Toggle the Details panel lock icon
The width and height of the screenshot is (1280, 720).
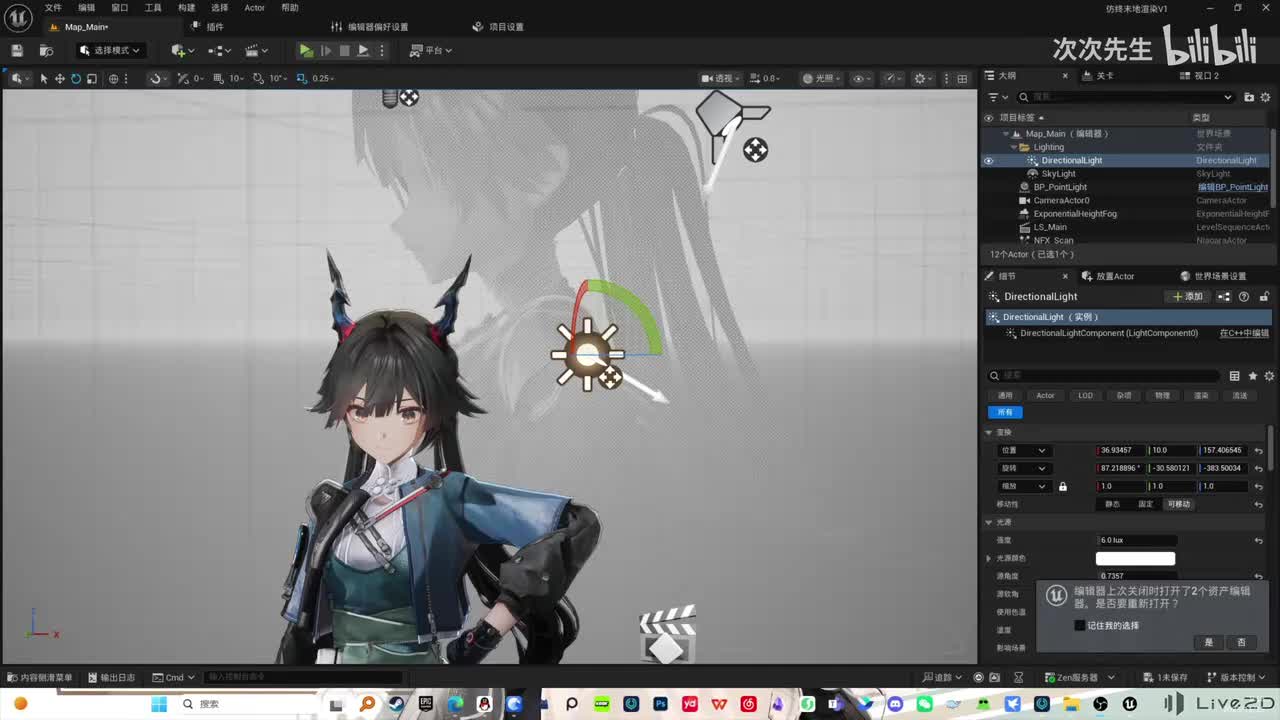(1264, 297)
